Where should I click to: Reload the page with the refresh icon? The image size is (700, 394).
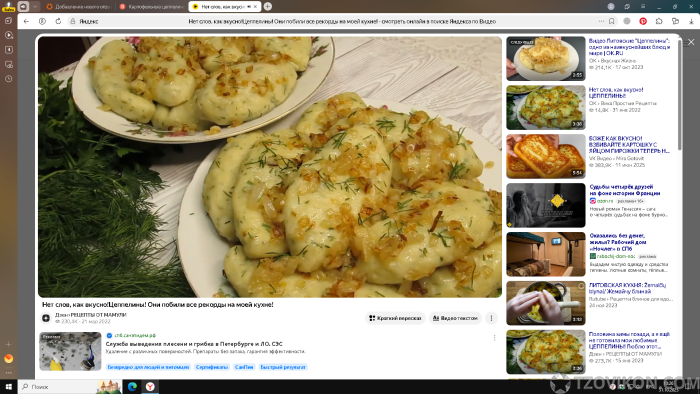[x=58, y=21]
